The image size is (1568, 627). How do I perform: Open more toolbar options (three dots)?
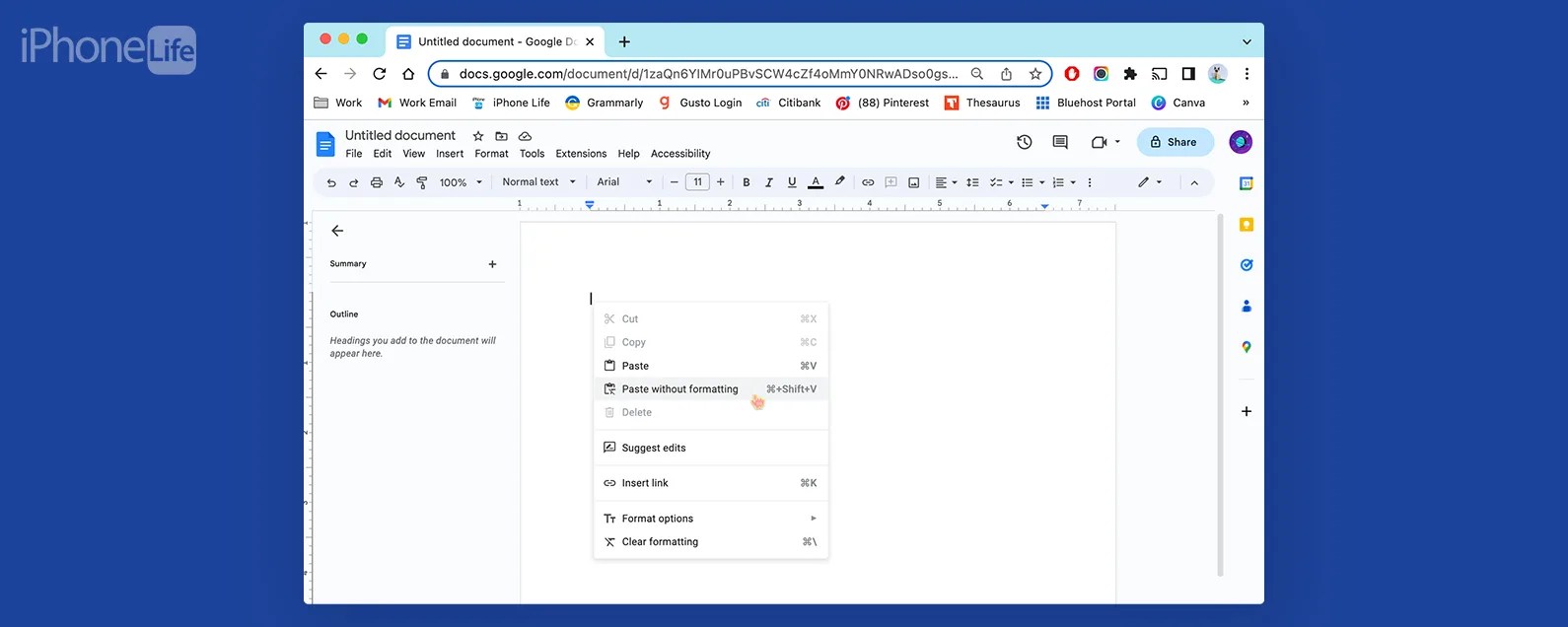pyautogui.click(x=1090, y=182)
